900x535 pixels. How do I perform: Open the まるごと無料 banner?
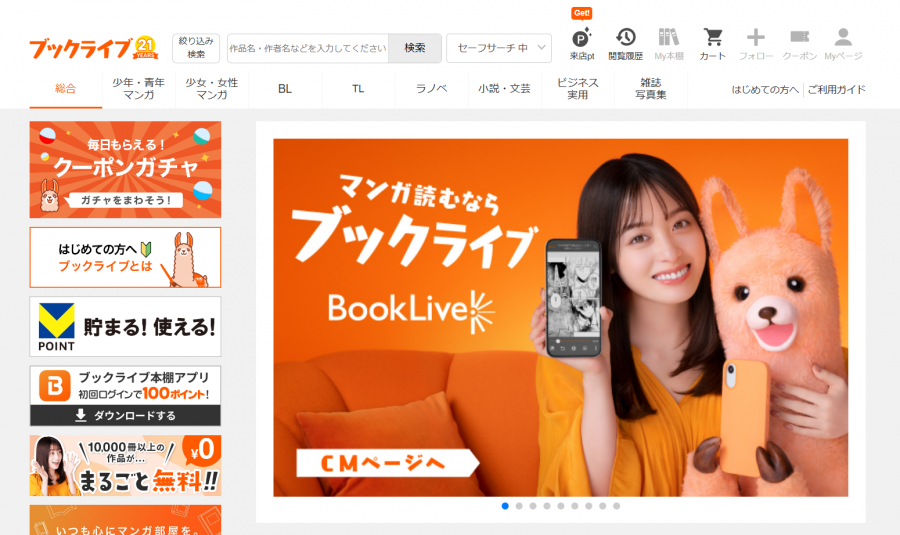click(x=125, y=466)
